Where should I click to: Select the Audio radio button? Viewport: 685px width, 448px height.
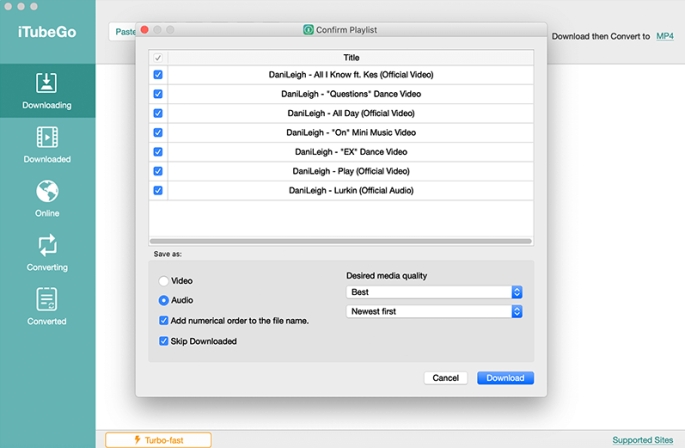(163, 300)
